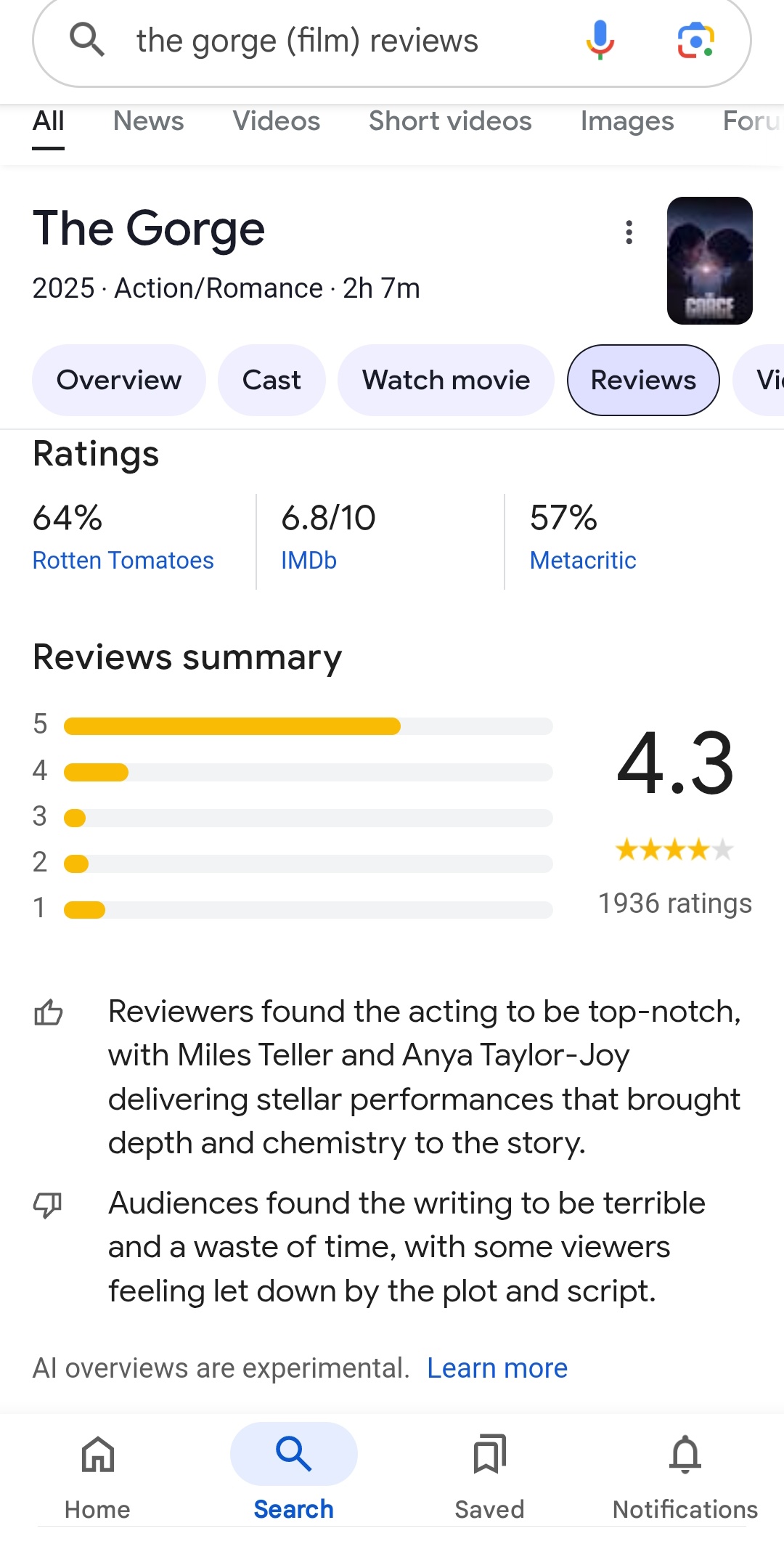This screenshot has width=784, height=1544.
Task: Tap The Gorge movie poster thumbnail
Action: point(709,260)
